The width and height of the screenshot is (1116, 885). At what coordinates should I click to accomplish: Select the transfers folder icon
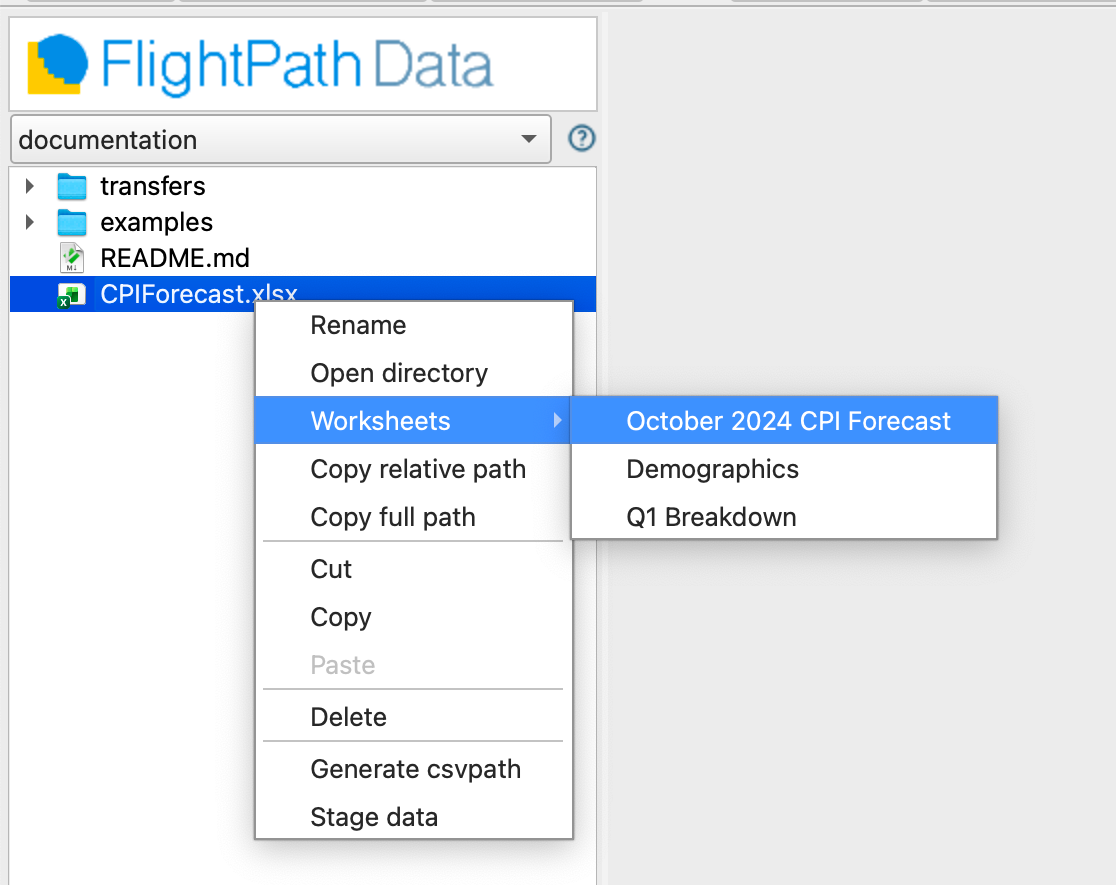click(x=72, y=187)
